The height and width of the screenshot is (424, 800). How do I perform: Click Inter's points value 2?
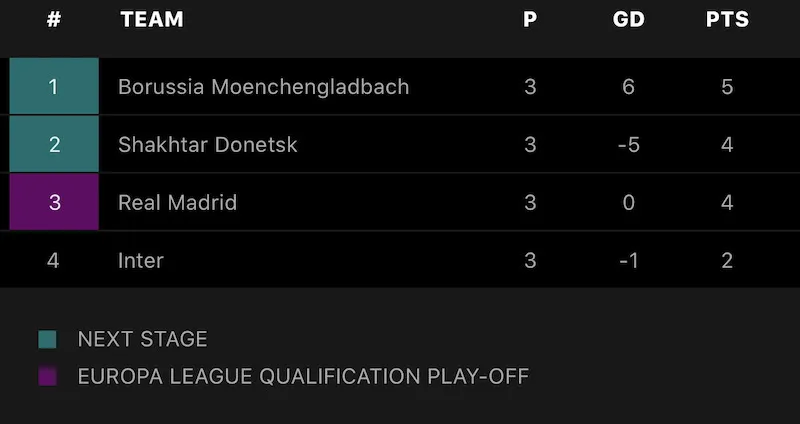[x=727, y=261]
